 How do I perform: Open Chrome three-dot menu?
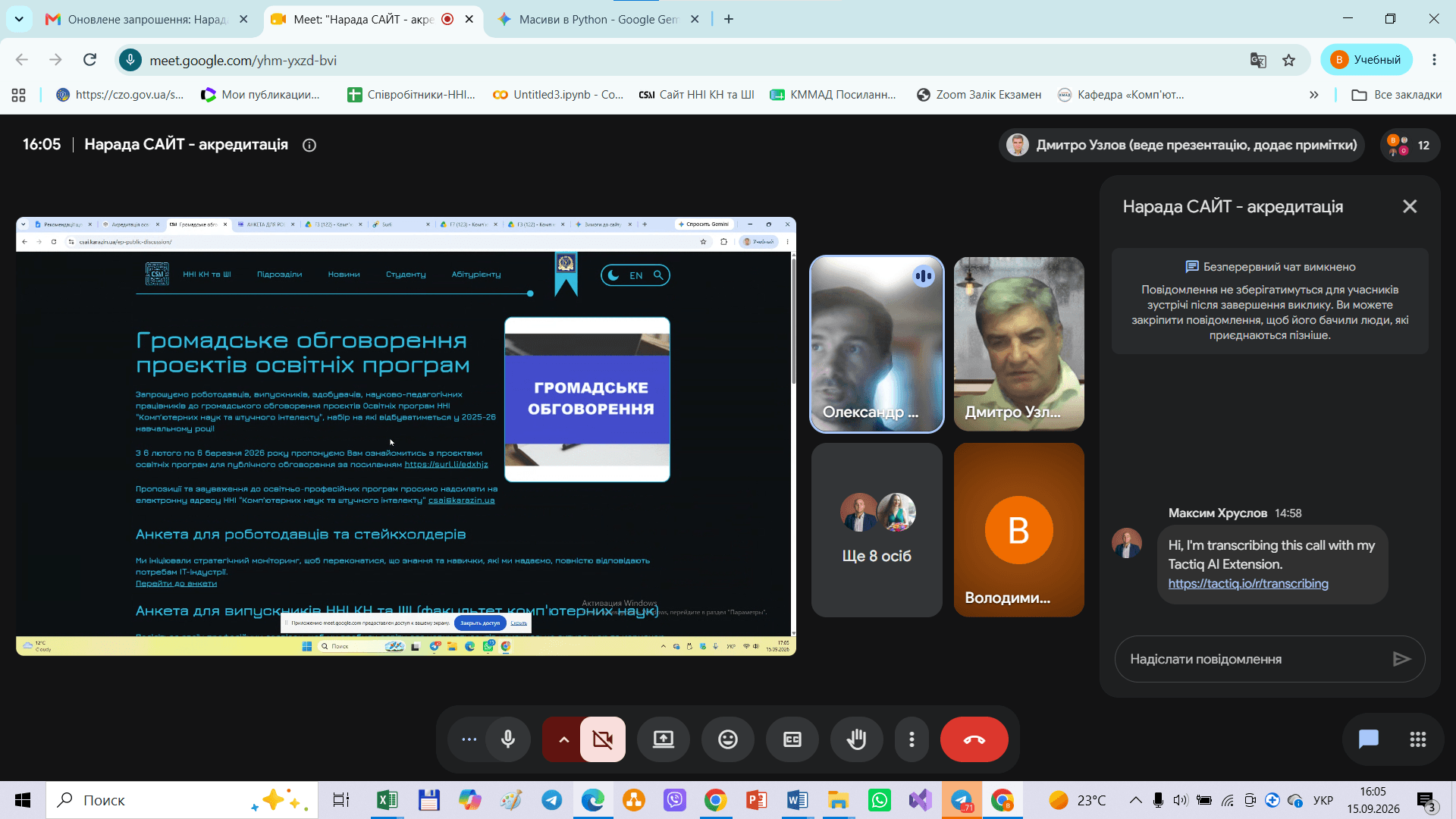(1434, 60)
